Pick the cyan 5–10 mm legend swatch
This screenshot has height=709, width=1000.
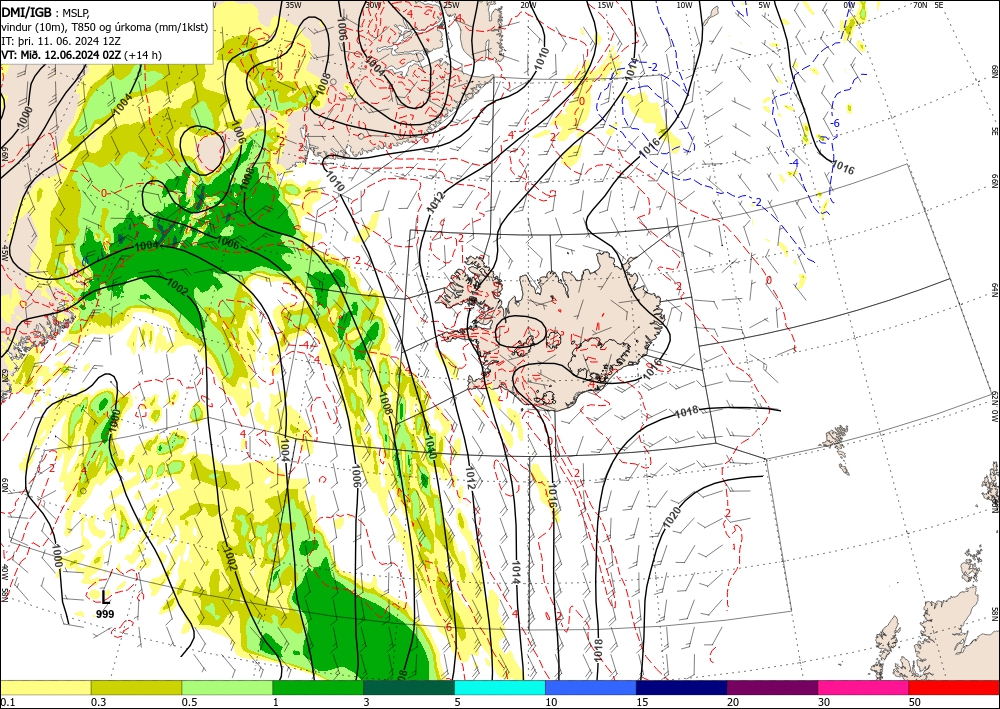pyautogui.click(x=500, y=687)
